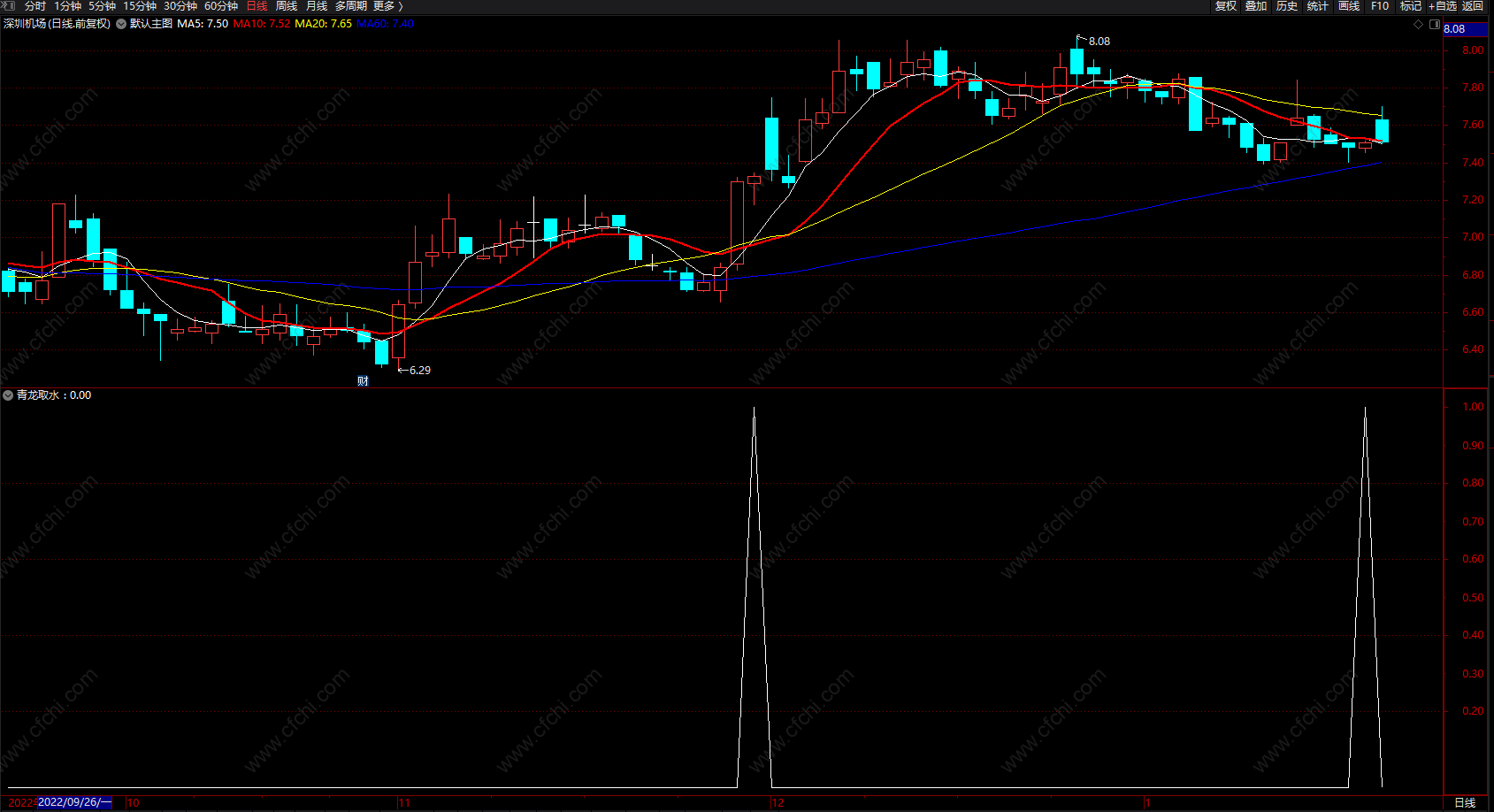The width and height of the screenshot is (1494, 812).
Task: Click the month 11 marker on time axis
Action: coord(404,803)
